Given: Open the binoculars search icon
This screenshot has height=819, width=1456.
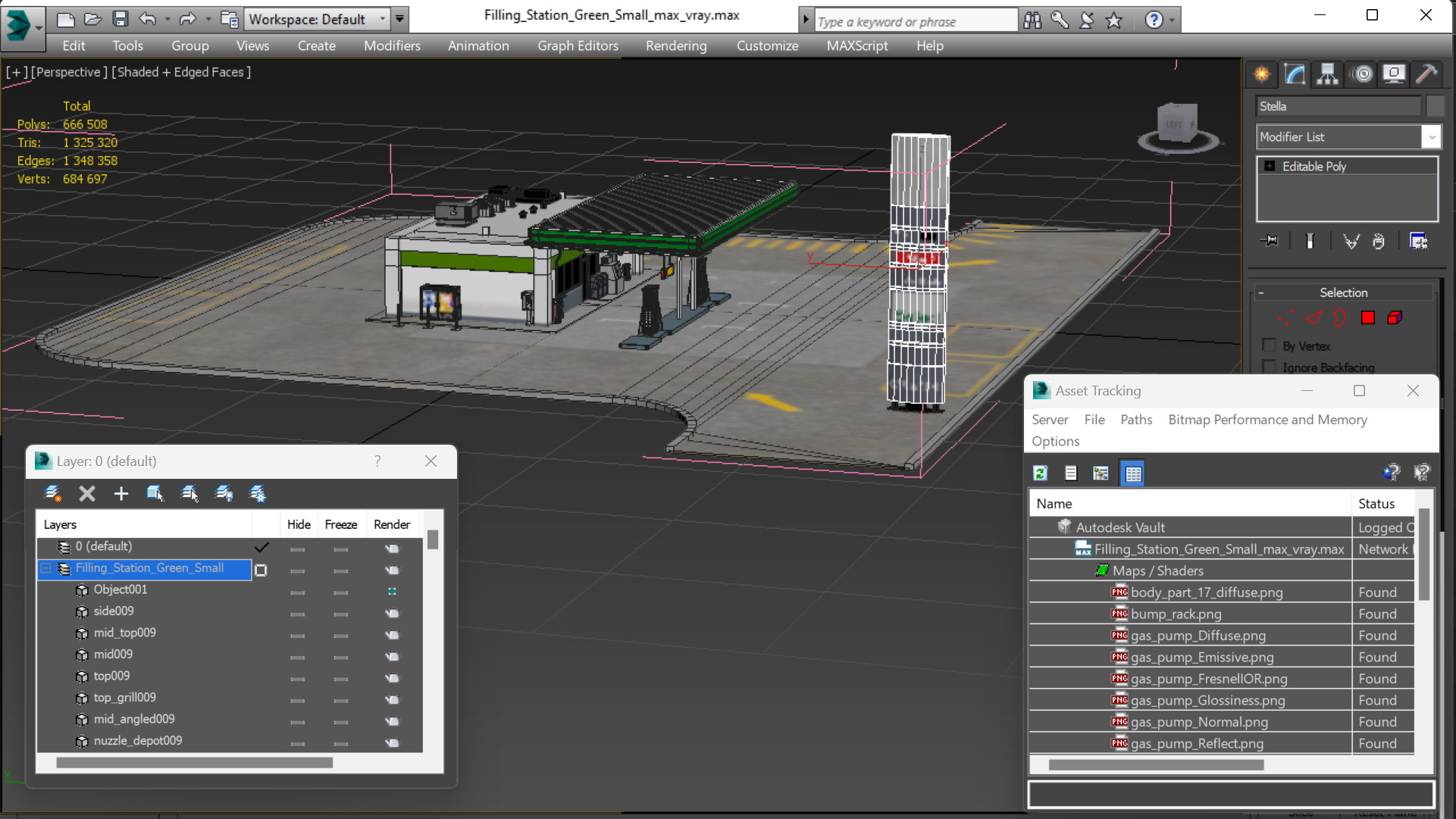Looking at the screenshot, I should pos(1032,20).
